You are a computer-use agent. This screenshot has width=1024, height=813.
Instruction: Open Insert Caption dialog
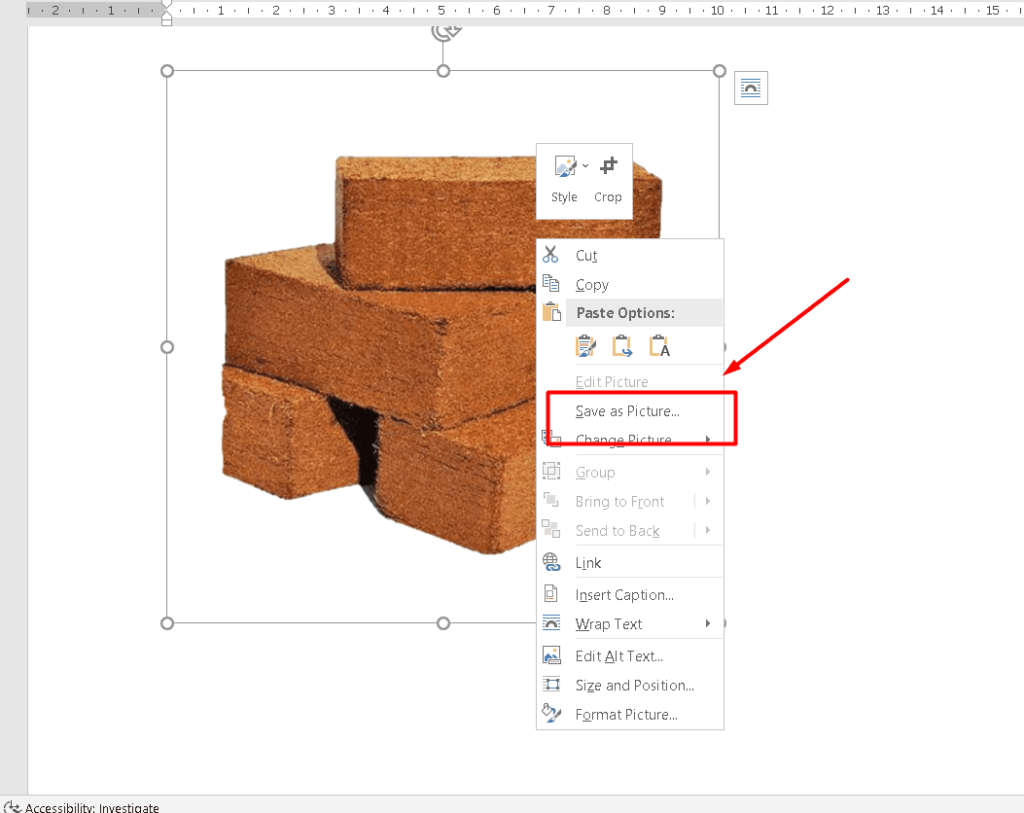624,595
